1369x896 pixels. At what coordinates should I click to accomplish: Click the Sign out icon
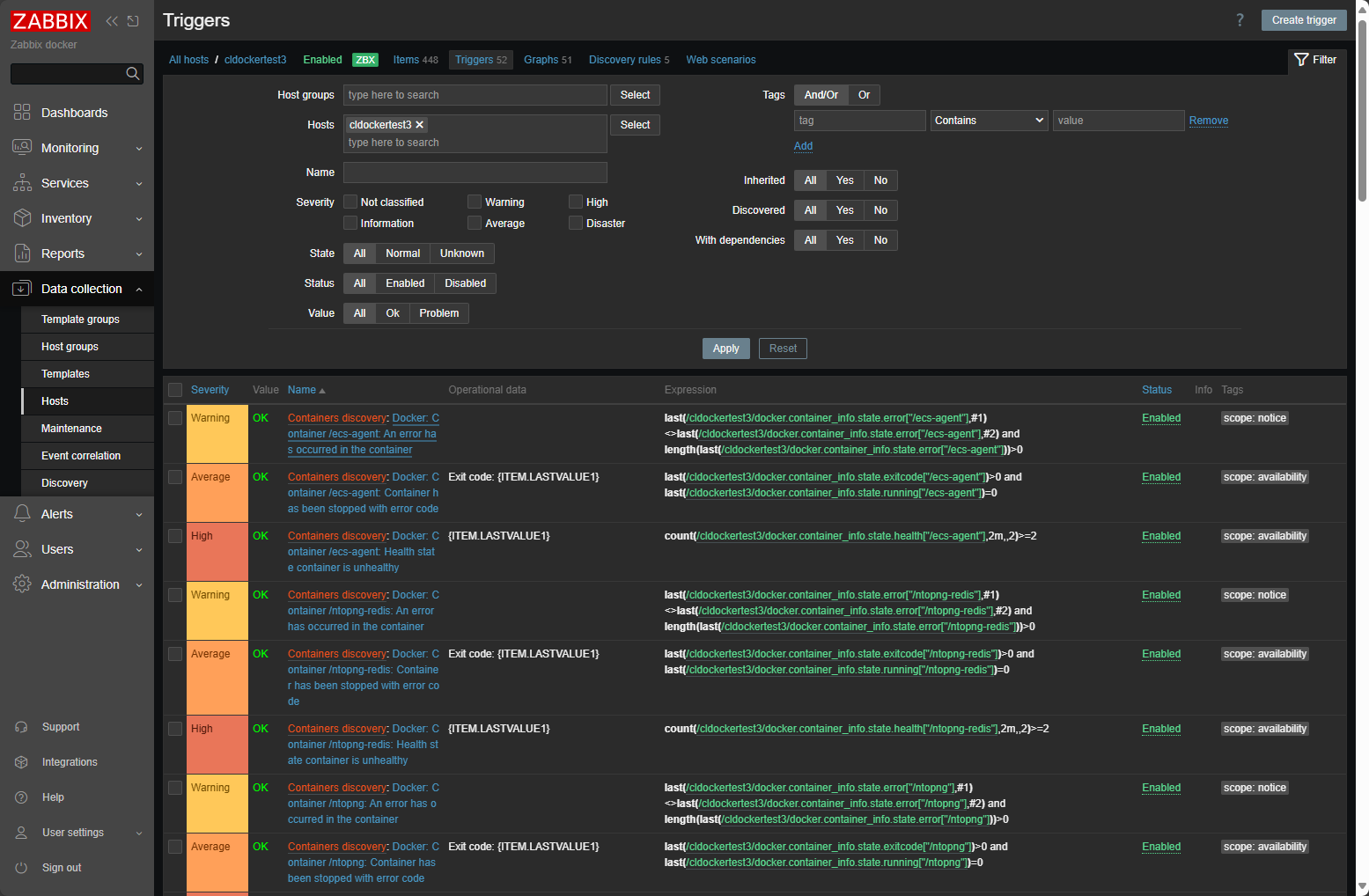[x=21, y=868]
